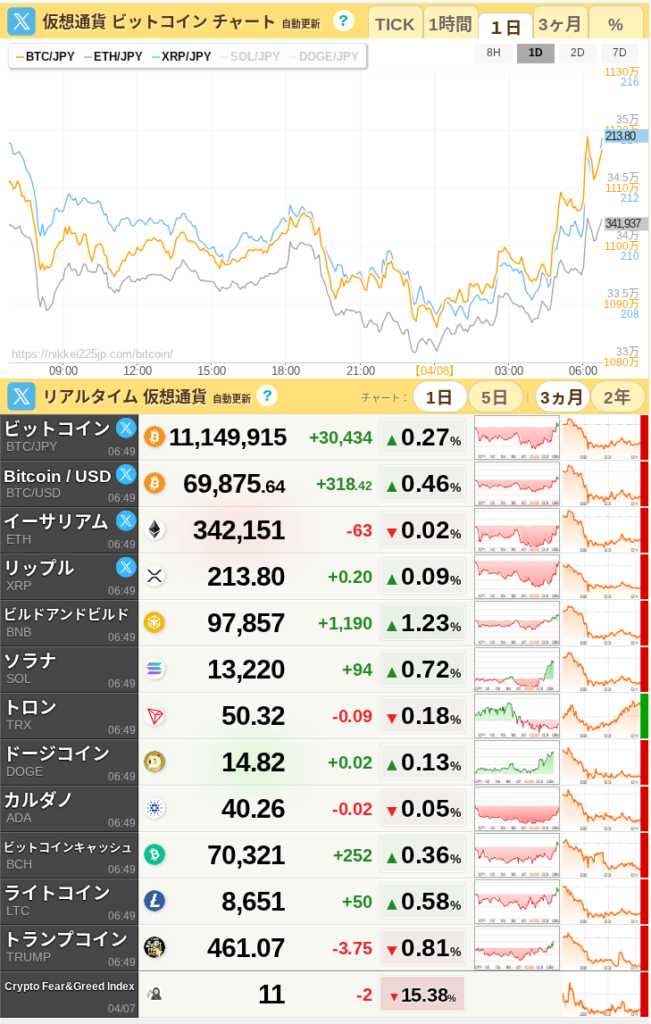Viewport: 651px width, 1024px height.
Task: Open the help question mark next to 自動更新 in chart header
Action: point(342,21)
